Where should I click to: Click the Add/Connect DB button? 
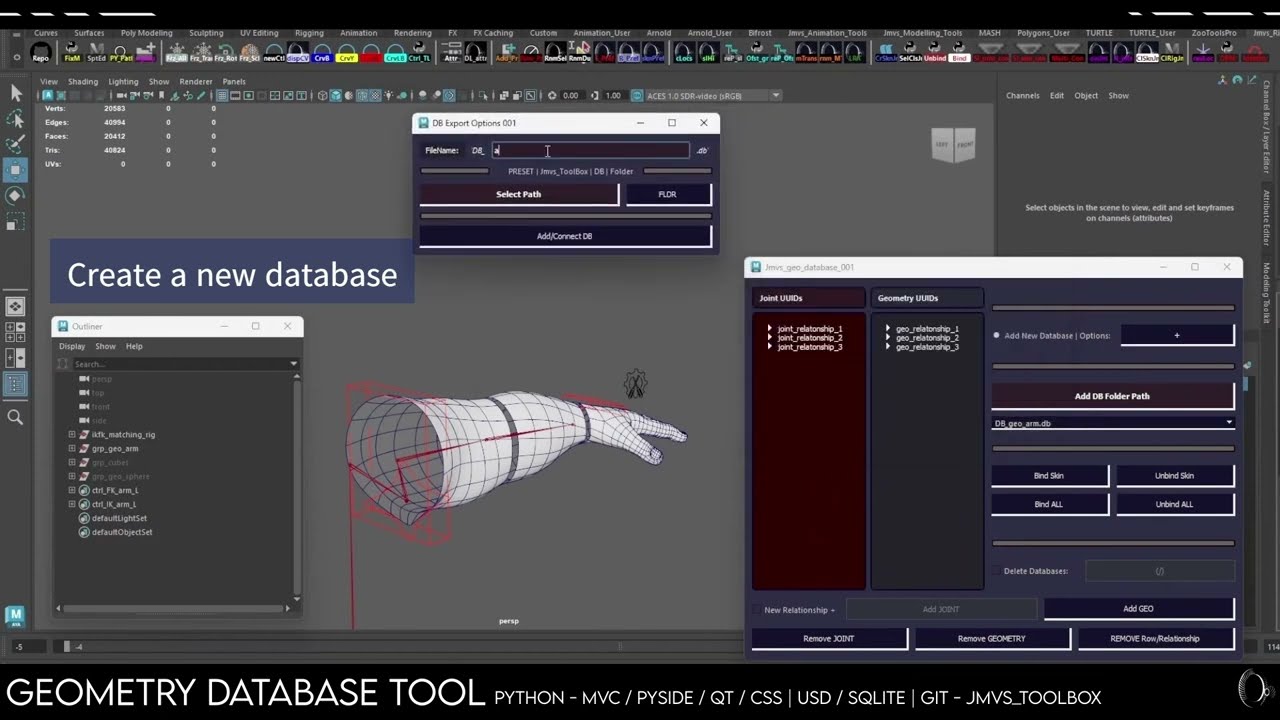565,236
